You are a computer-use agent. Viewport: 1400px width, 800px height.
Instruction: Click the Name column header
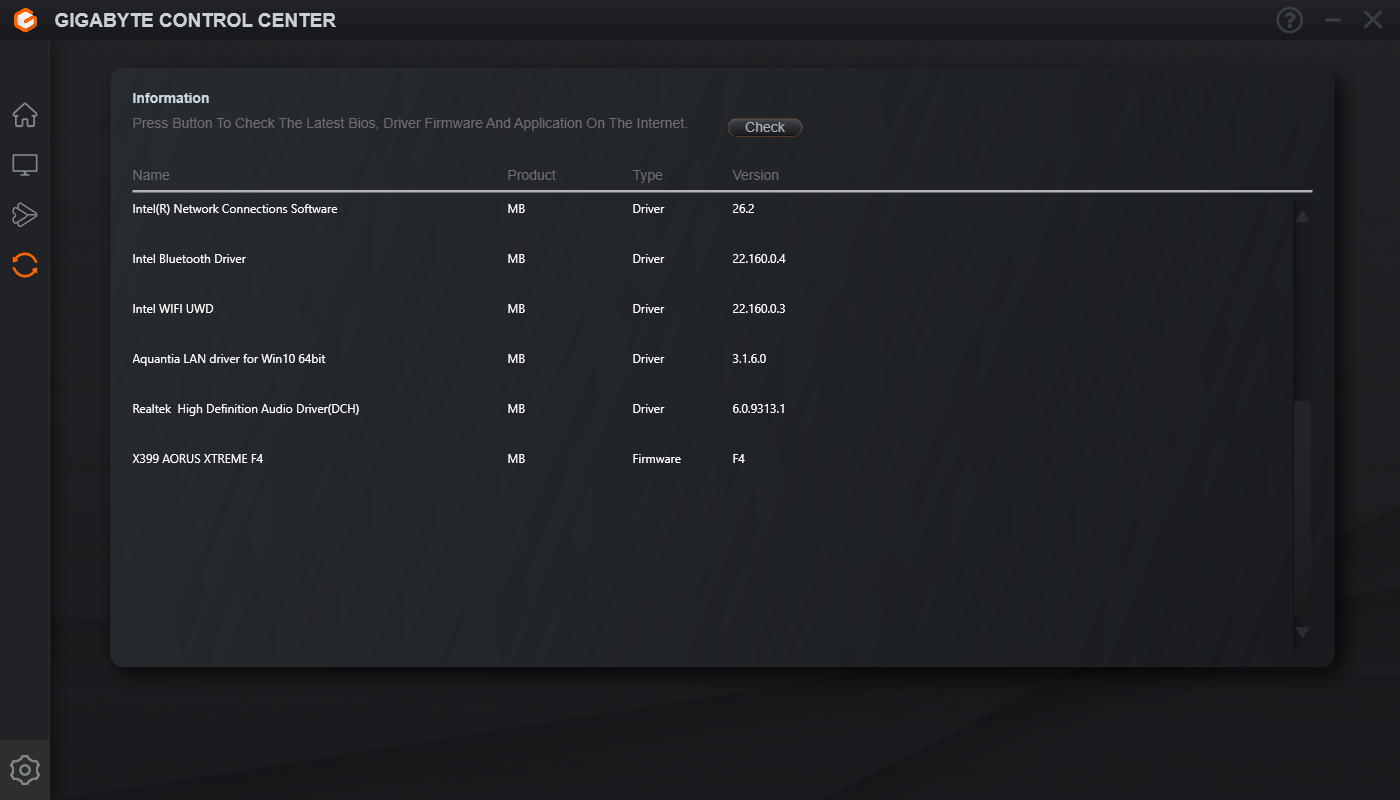[151, 175]
